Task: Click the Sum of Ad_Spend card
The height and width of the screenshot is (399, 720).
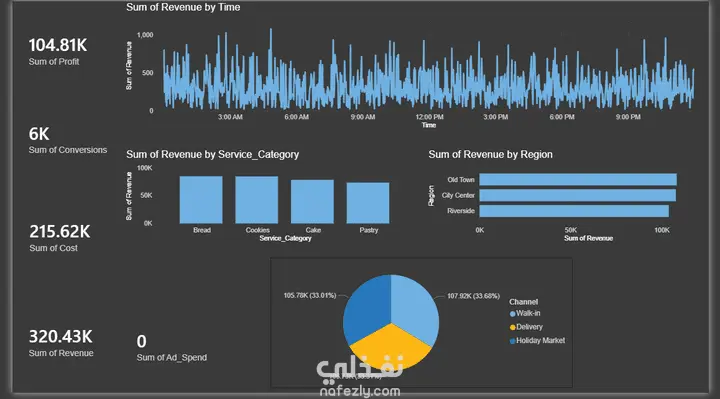Action: click(171, 348)
